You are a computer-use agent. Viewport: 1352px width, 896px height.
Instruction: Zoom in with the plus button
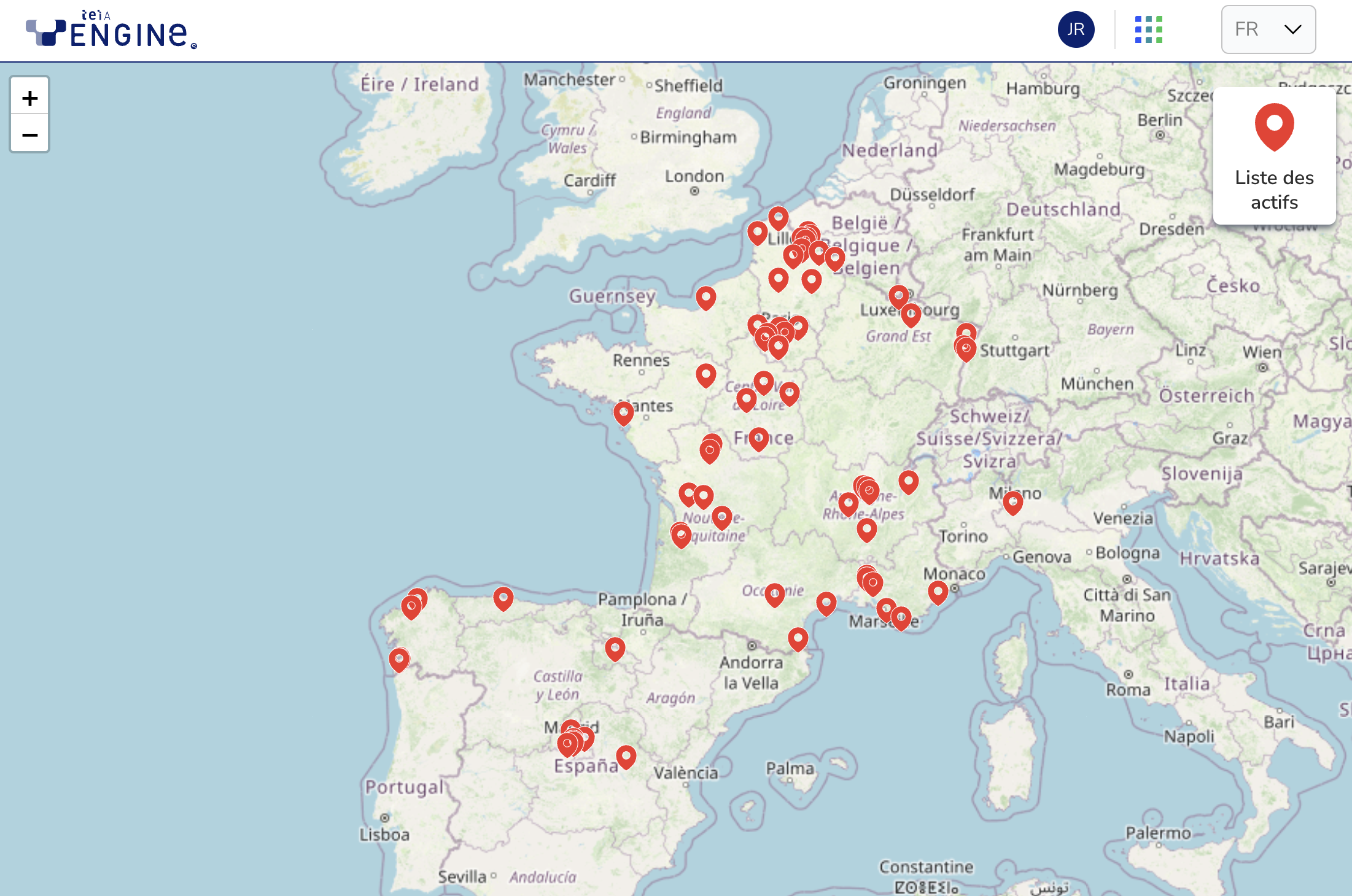[29, 98]
